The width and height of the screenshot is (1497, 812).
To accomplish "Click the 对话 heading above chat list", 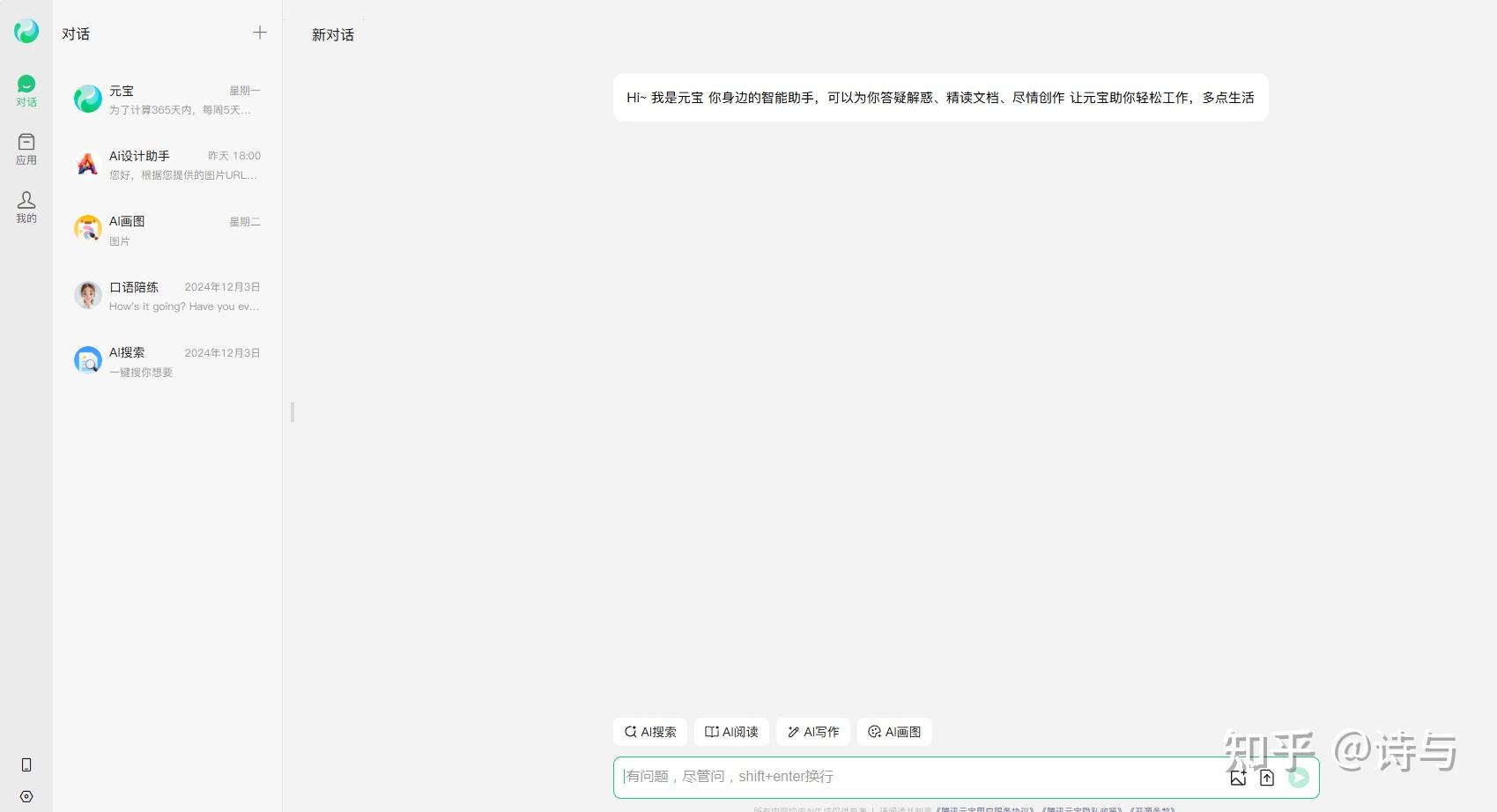I will click(x=76, y=33).
